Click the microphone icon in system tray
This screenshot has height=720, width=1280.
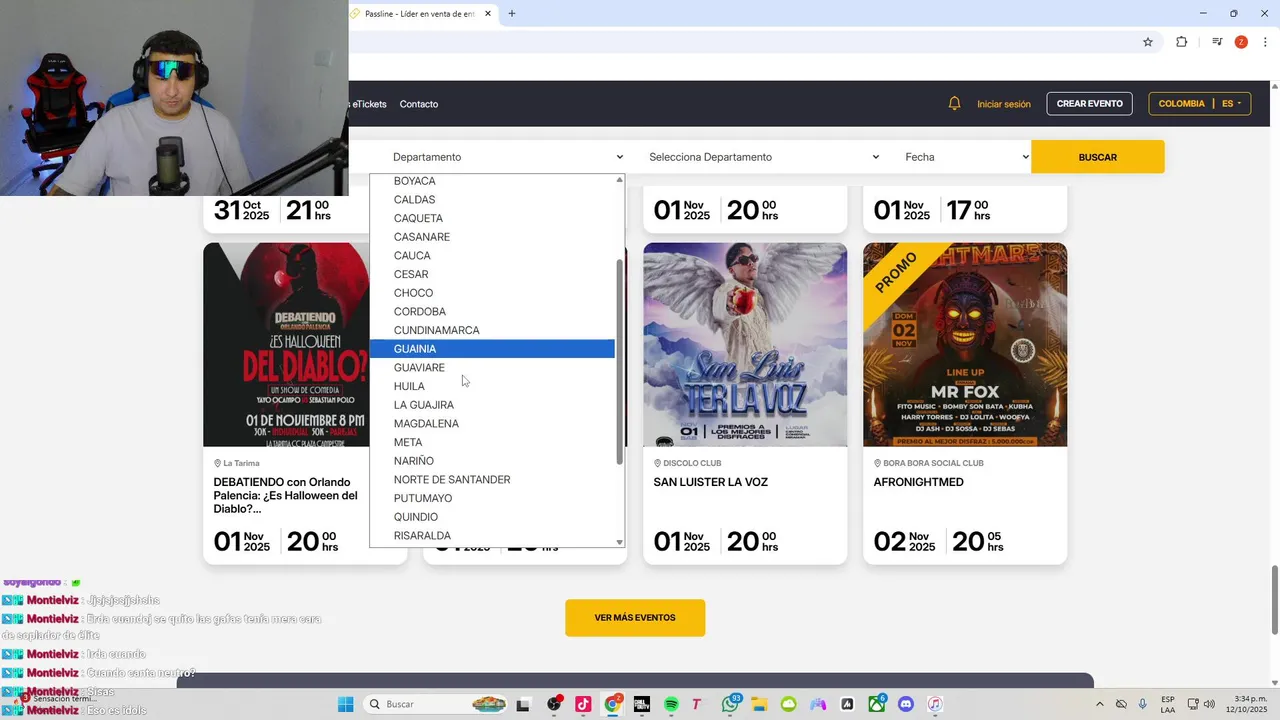1143,704
